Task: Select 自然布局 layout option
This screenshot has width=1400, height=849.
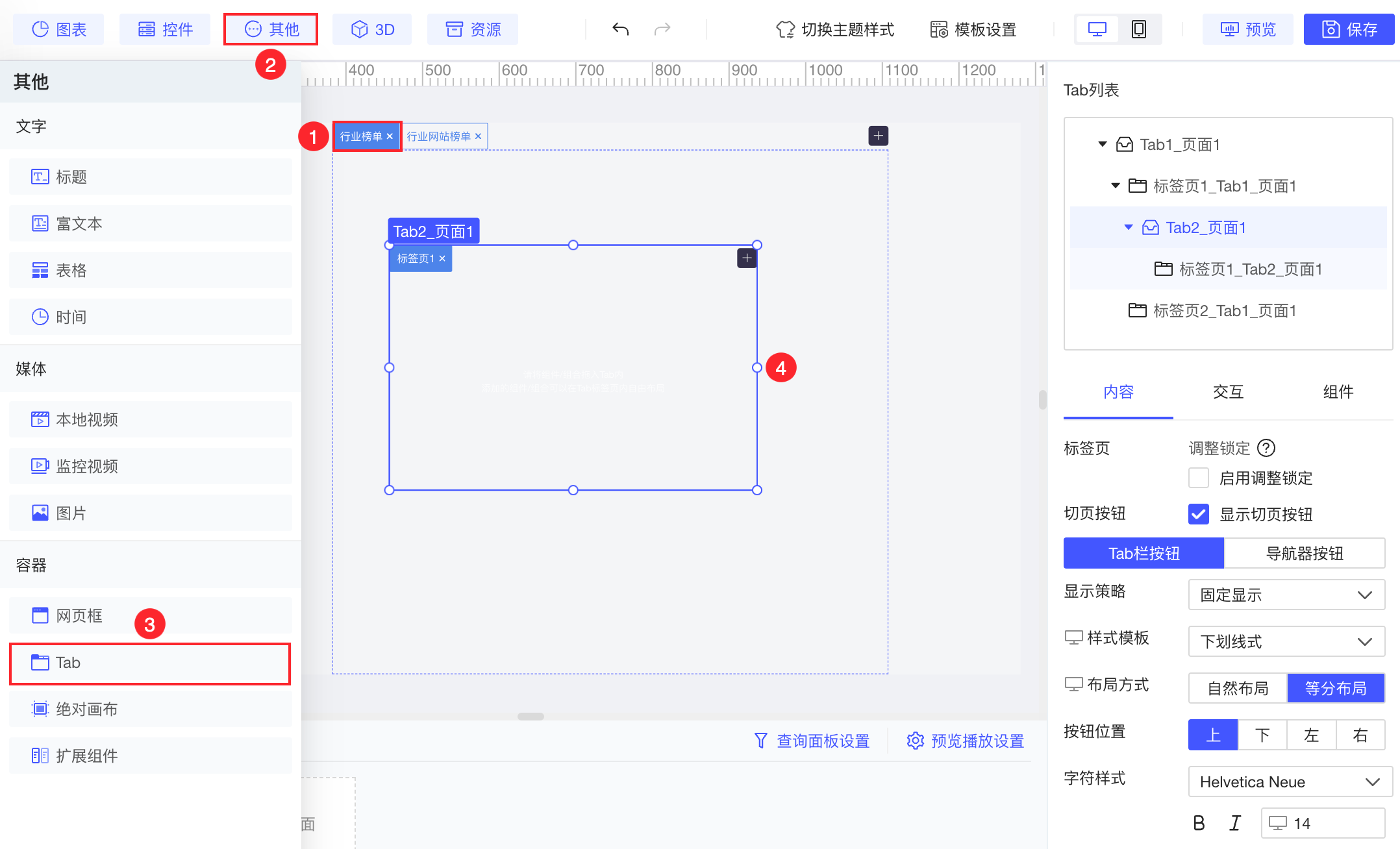Action: tap(1238, 688)
